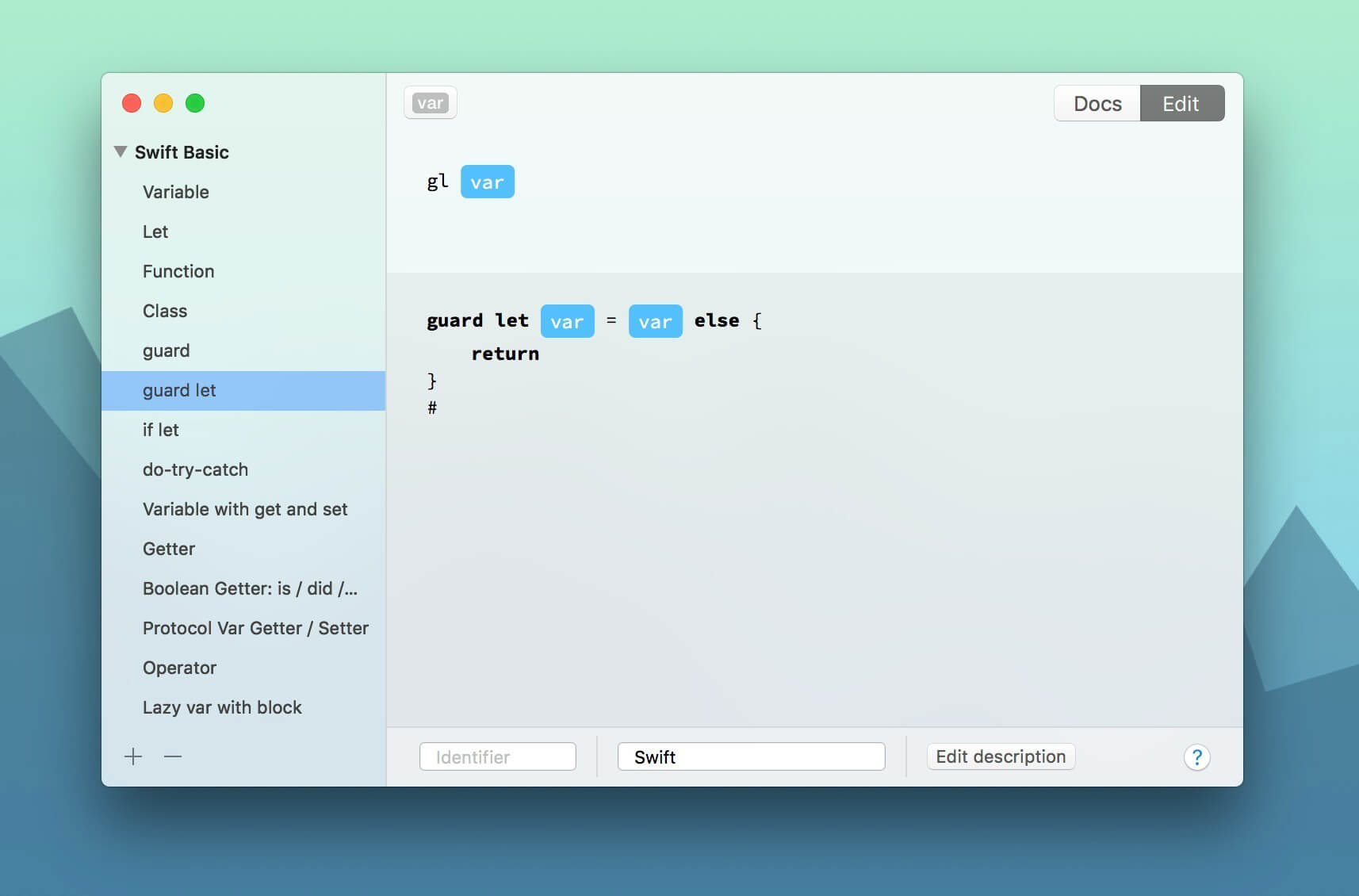Click the plus icon to add snippet
This screenshot has width=1359, height=896.
pyautogui.click(x=133, y=756)
